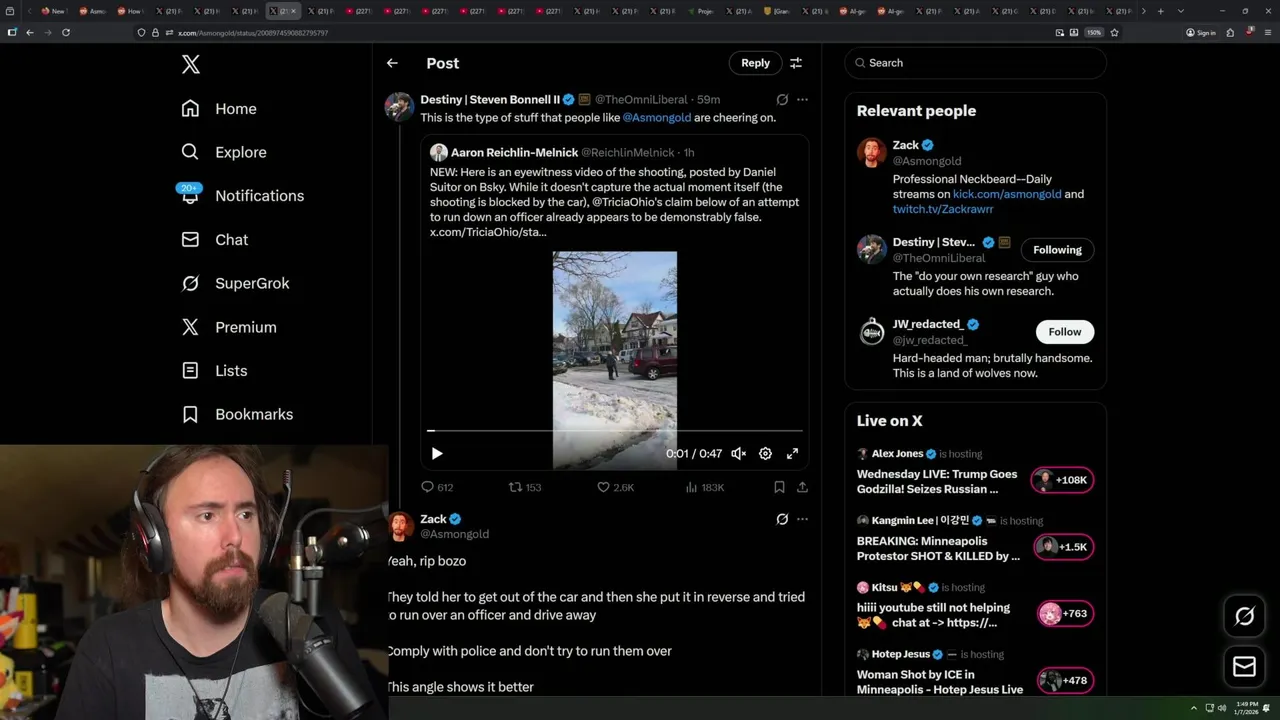
Task: Open more options on Zack's reply
Action: (802, 519)
